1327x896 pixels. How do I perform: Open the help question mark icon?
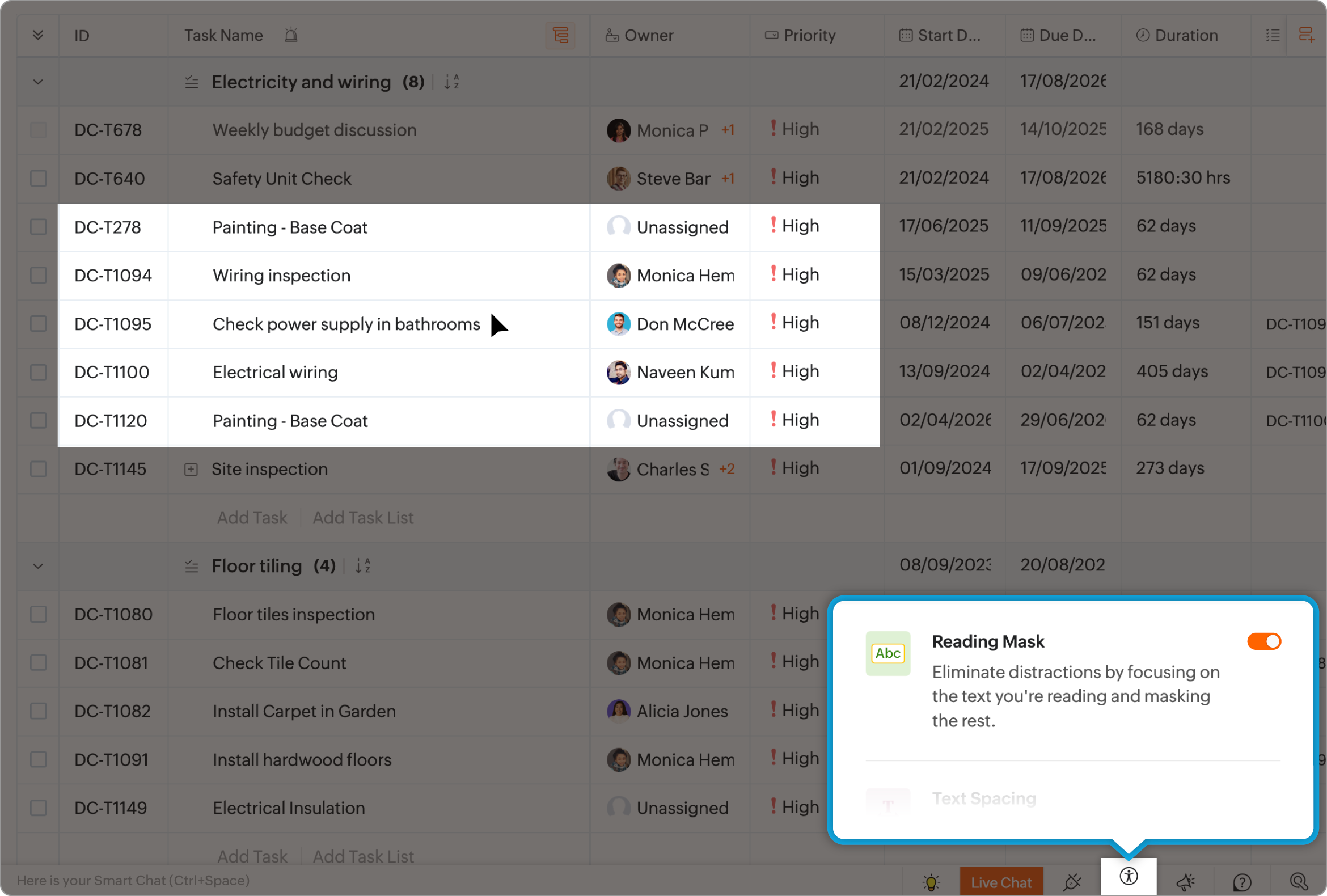1241,882
